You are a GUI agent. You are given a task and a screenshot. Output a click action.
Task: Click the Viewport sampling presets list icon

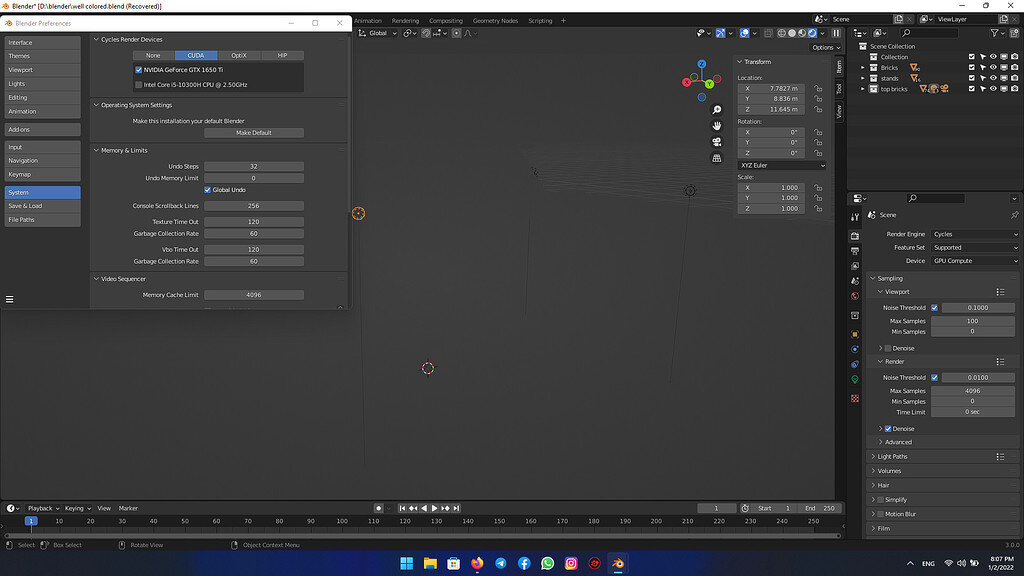click(1000, 292)
